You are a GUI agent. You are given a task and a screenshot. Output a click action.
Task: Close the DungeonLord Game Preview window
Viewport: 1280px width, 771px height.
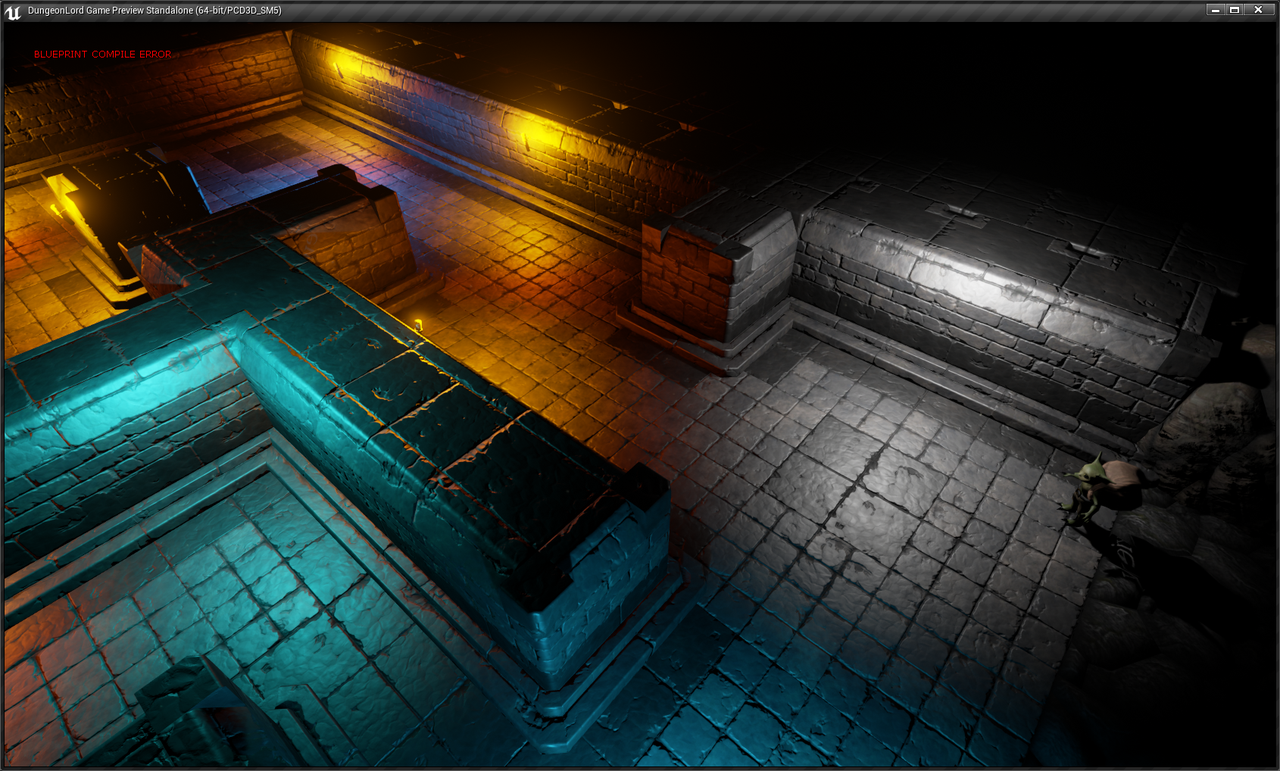coord(1258,9)
